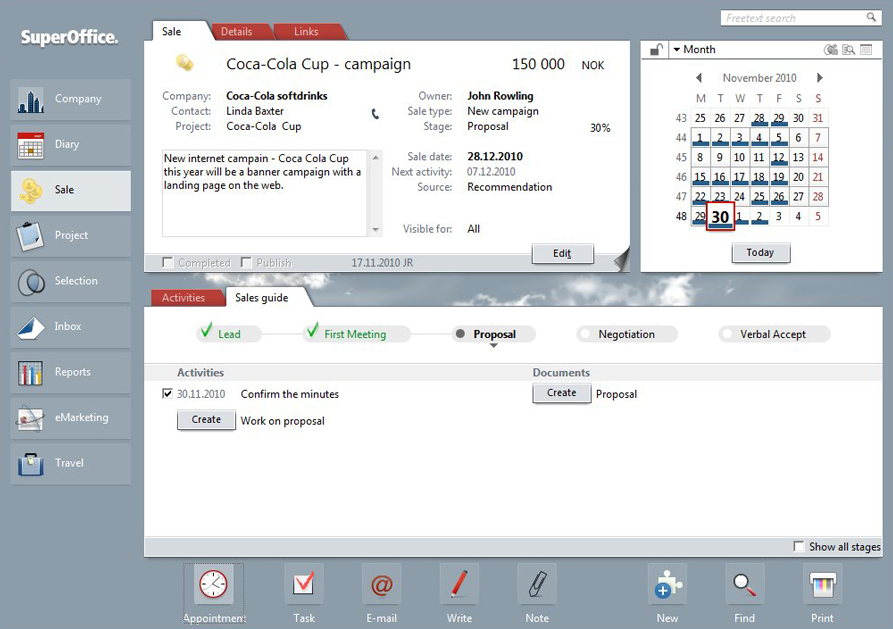The width and height of the screenshot is (893, 629).
Task: Select the Sale tab
Action: (171, 31)
